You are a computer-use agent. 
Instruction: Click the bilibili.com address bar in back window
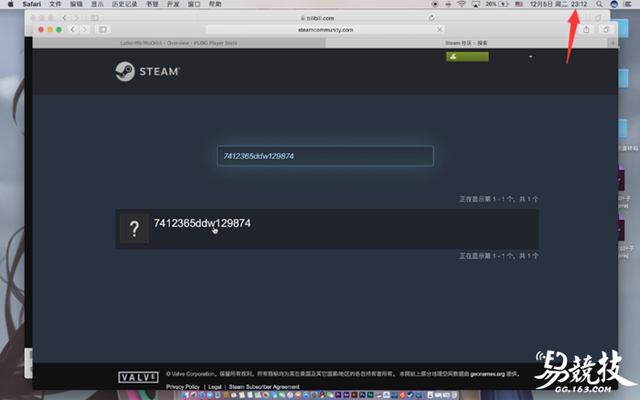click(317, 18)
